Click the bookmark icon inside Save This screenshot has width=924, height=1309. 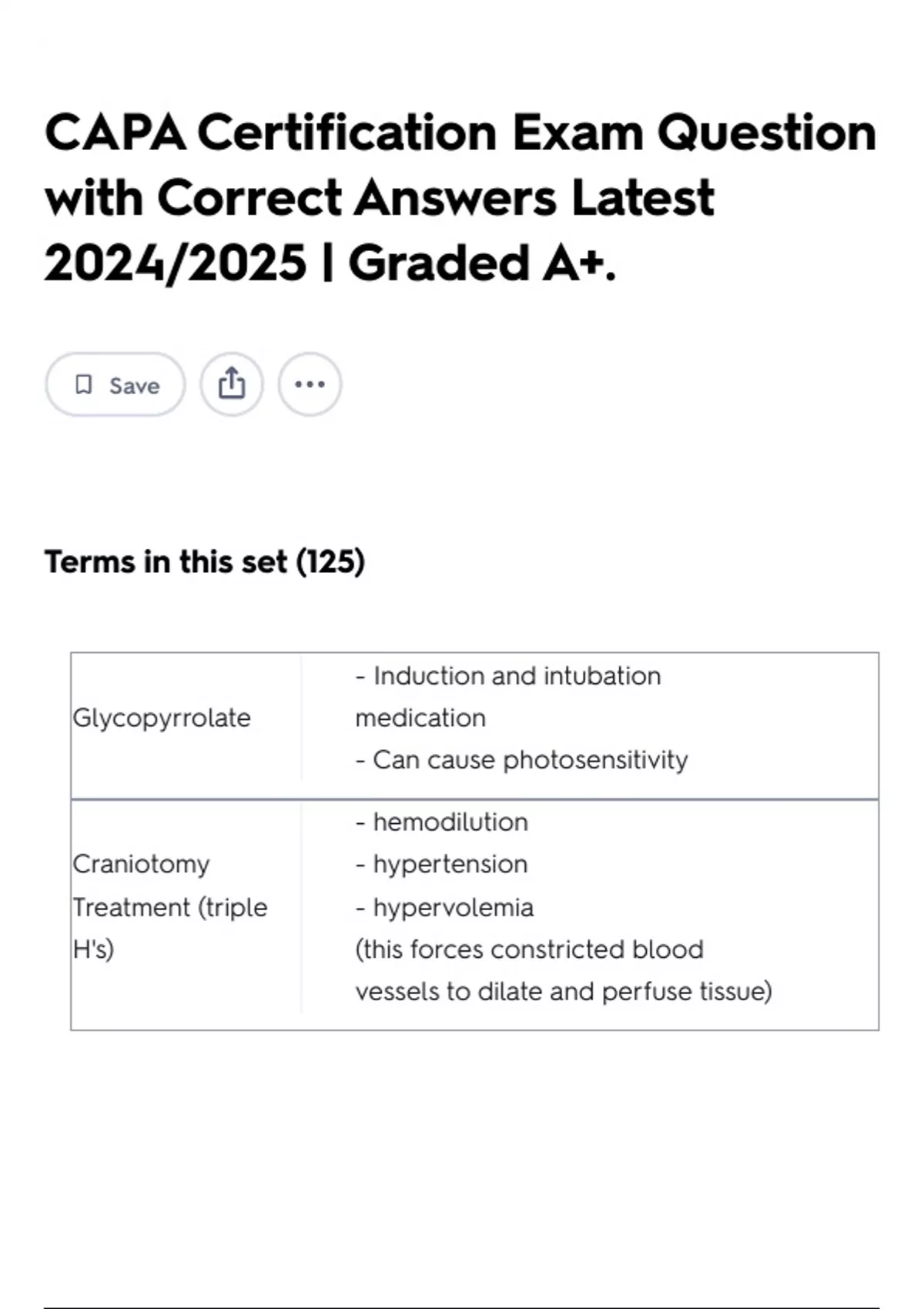point(83,384)
